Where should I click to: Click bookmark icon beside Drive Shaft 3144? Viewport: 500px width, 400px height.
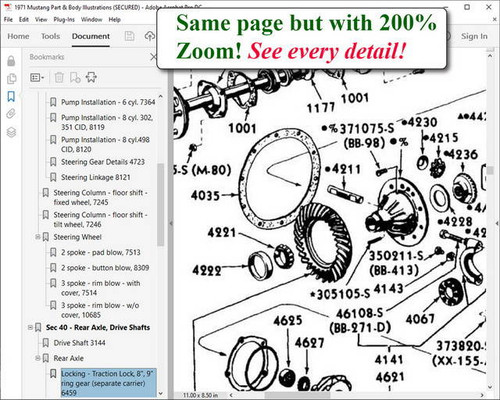(x=46, y=343)
